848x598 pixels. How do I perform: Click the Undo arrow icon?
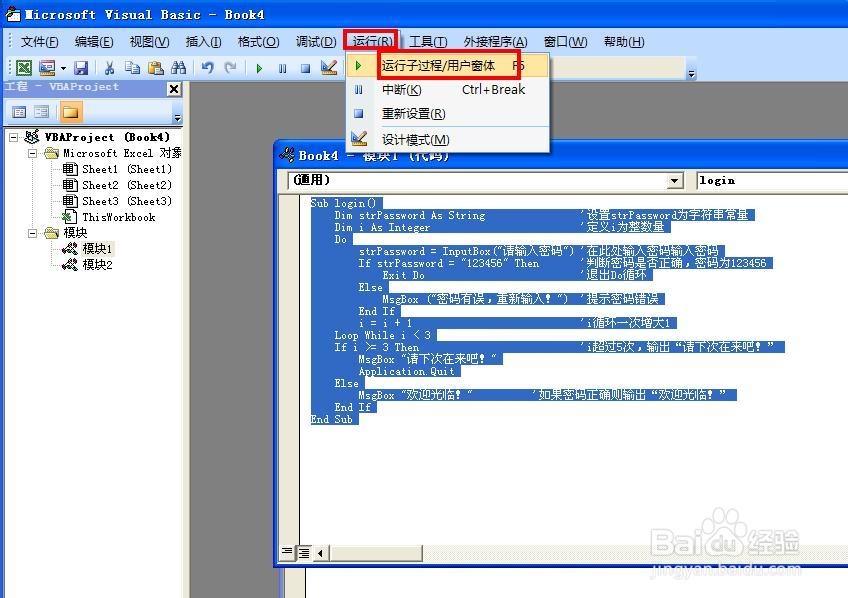click(x=208, y=68)
